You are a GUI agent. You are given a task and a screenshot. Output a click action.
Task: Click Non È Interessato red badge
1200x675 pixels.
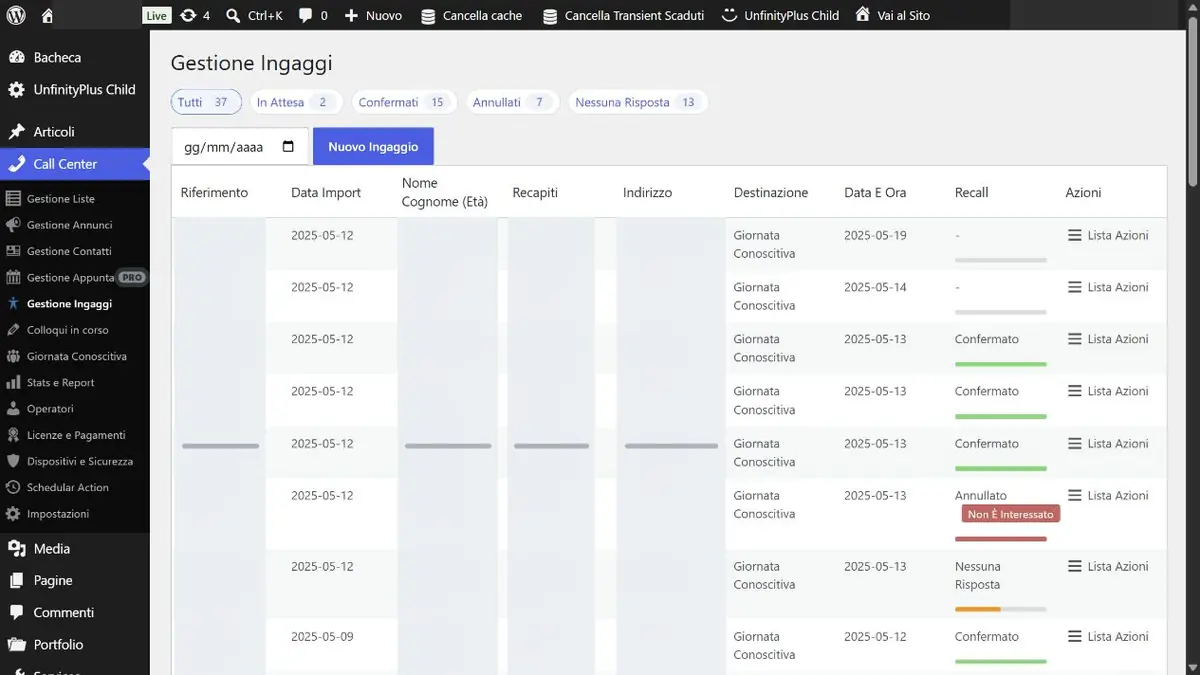click(1010, 514)
